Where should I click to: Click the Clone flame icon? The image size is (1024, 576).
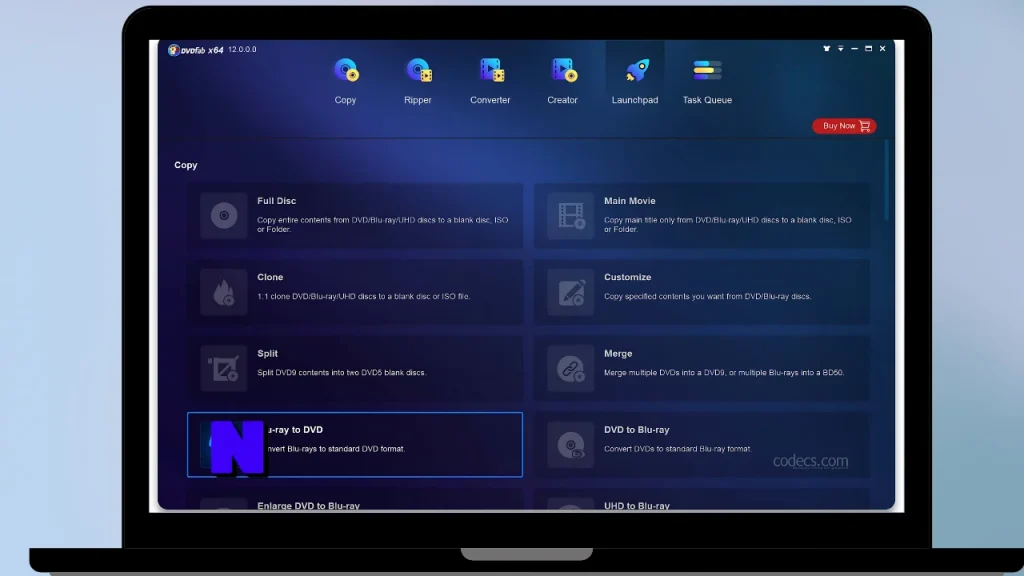pyautogui.click(x=224, y=292)
